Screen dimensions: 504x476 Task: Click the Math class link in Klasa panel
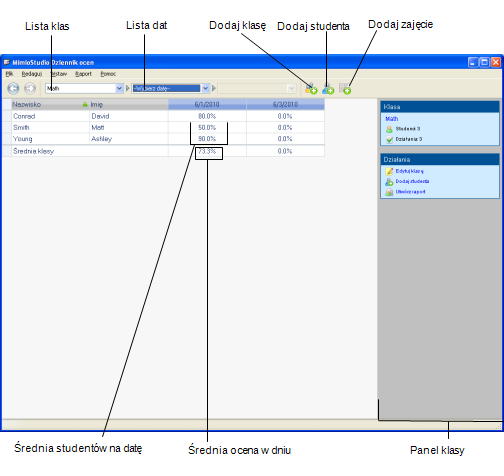point(392,119)
